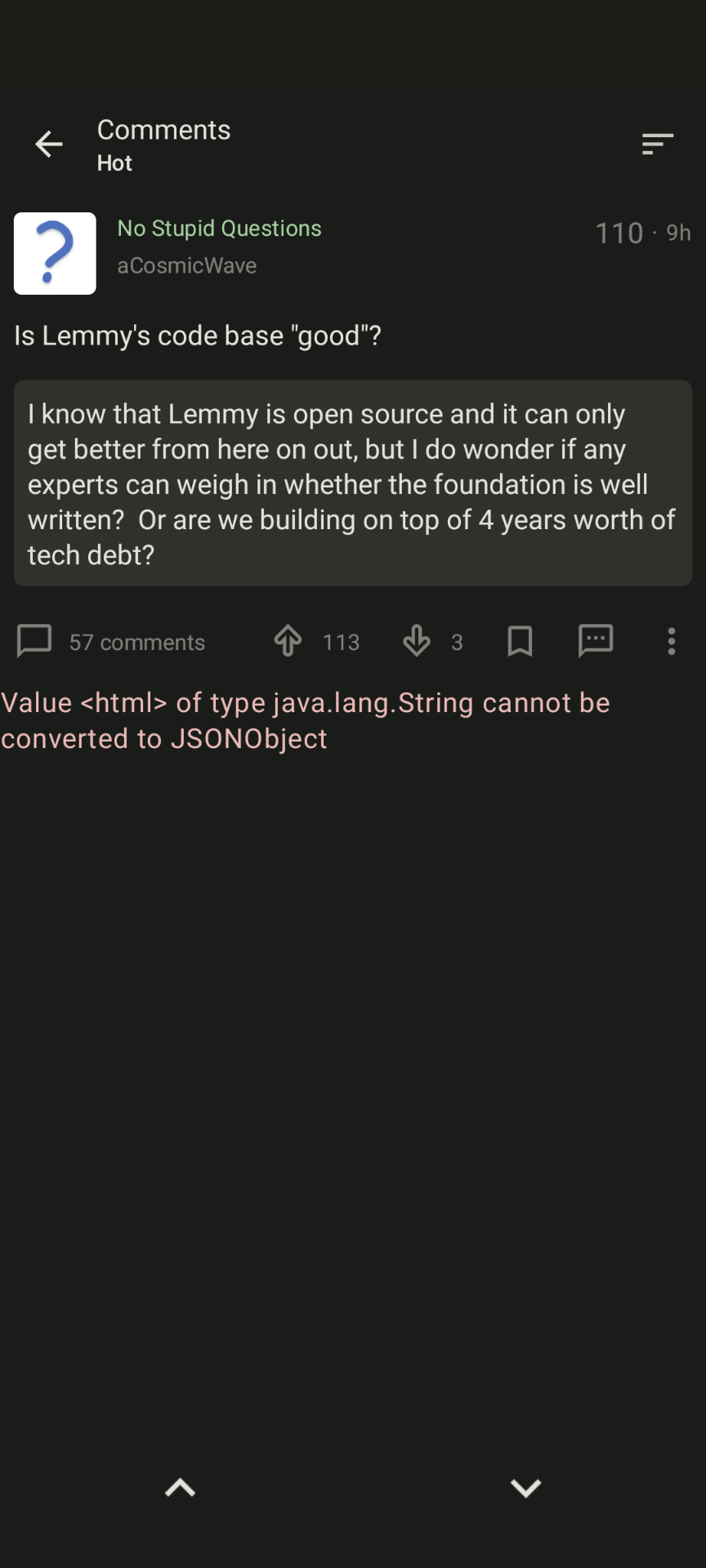Screen dimensions: 706x1568
Task: Click the comments speech bubble icon
Action: (34, 641)
